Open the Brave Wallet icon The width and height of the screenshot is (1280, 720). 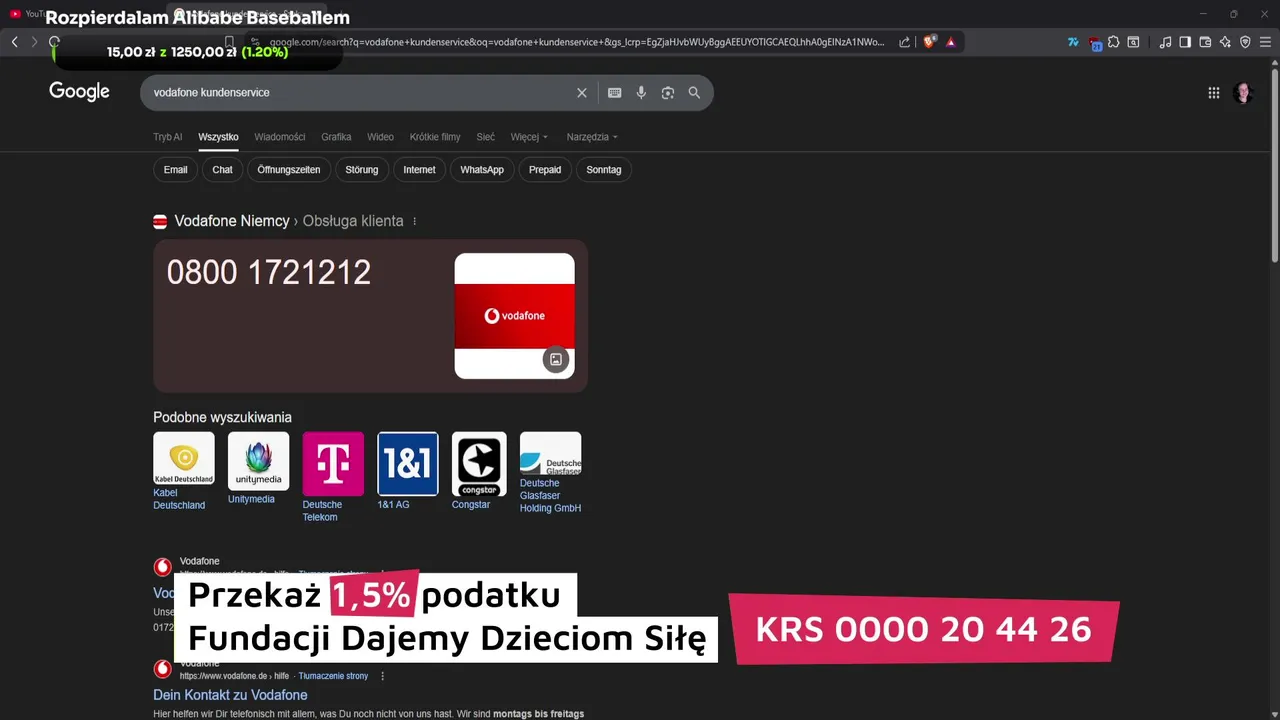point(1205,42)
